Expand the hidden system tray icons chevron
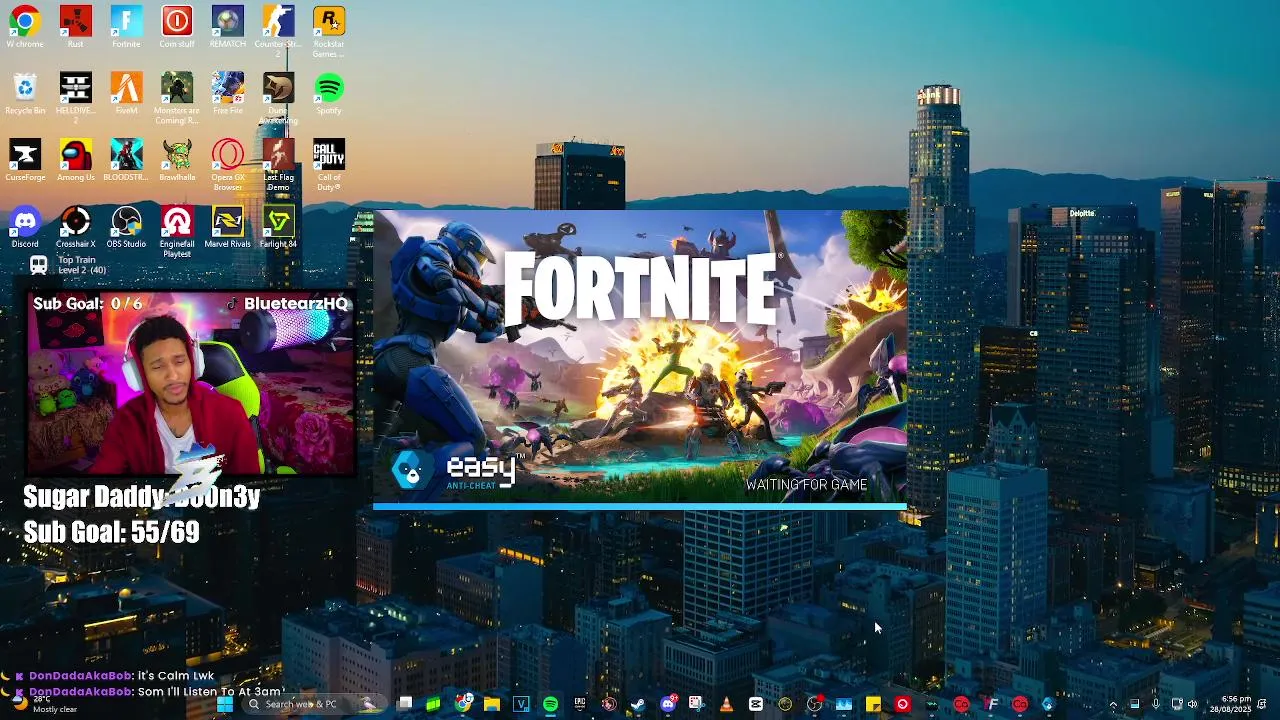 [x=1113, y=704]
